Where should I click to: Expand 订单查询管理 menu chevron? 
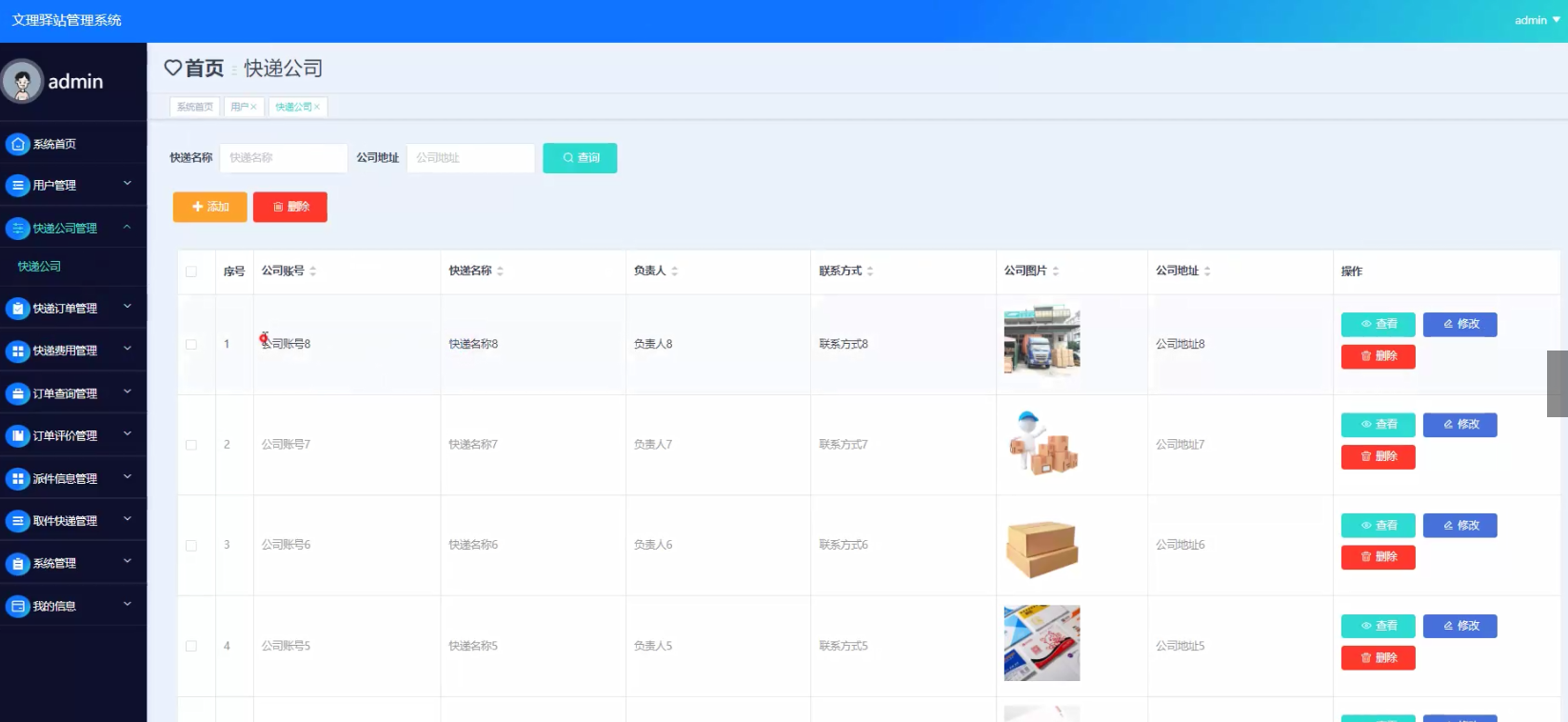click(x=128, y=391)
